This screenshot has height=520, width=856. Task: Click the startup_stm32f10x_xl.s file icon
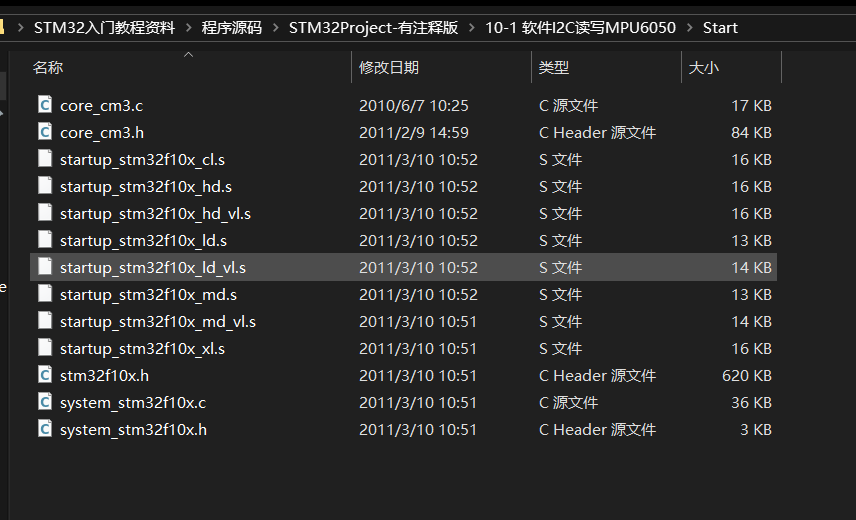point(45,348)
